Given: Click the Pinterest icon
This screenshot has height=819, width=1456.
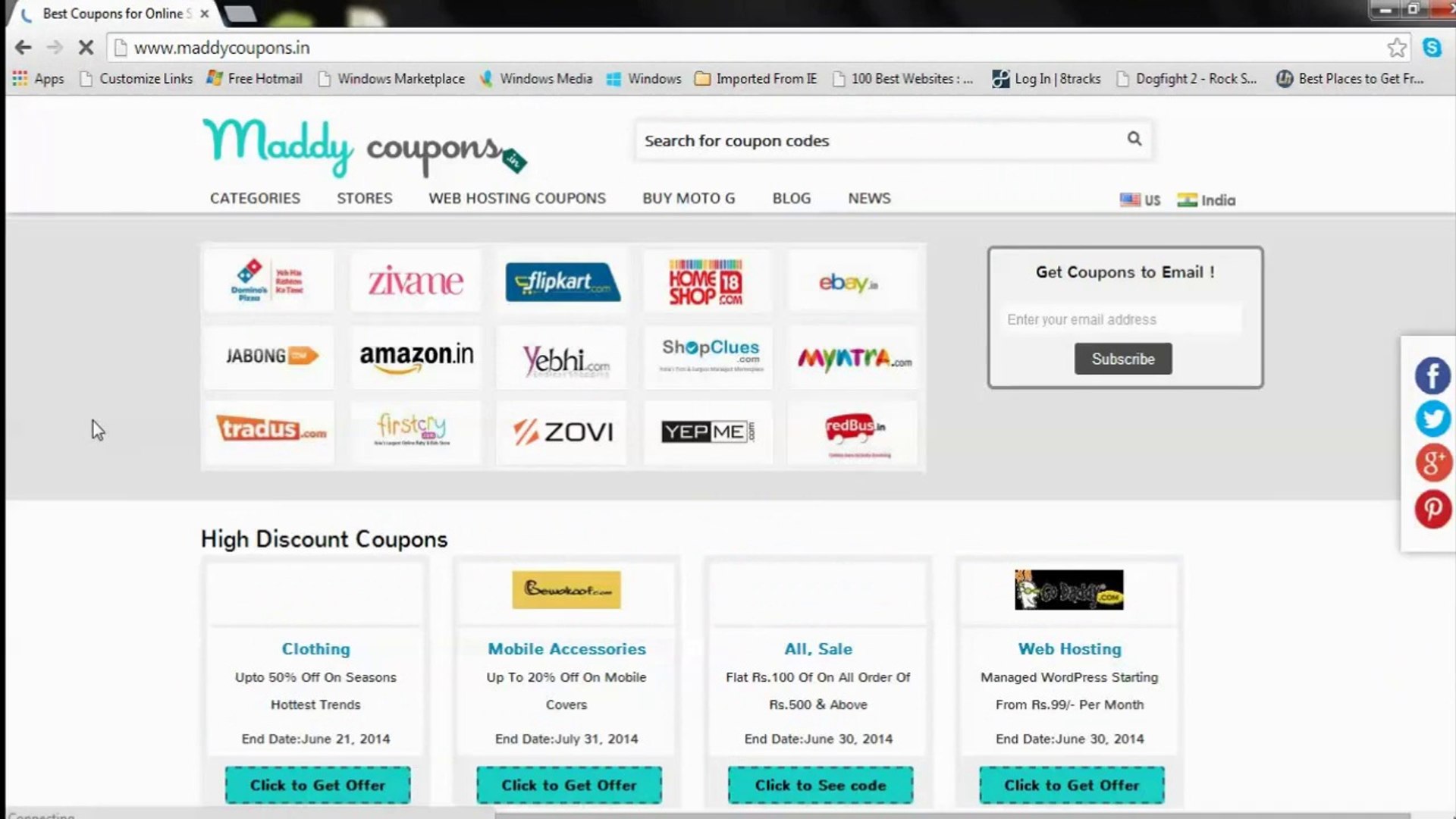Looking at the screenshot, I should pyautogui.click(x=1432, y=509).
